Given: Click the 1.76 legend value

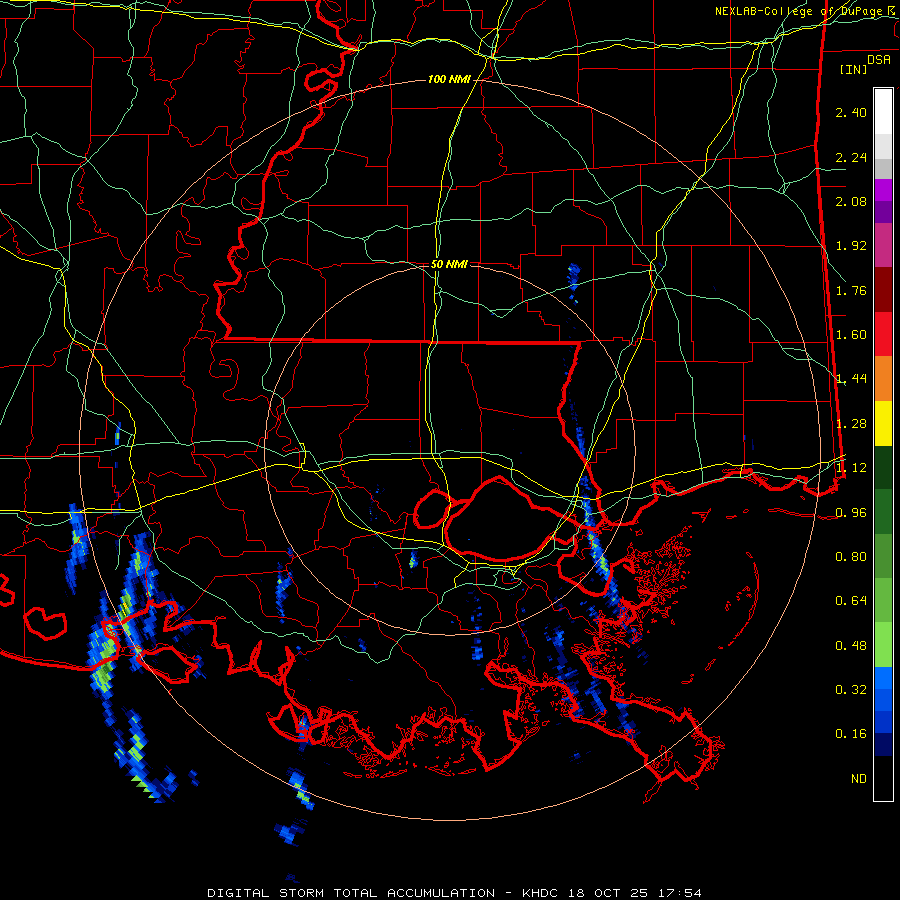Looking at the screenshot, I should point(851,290).
